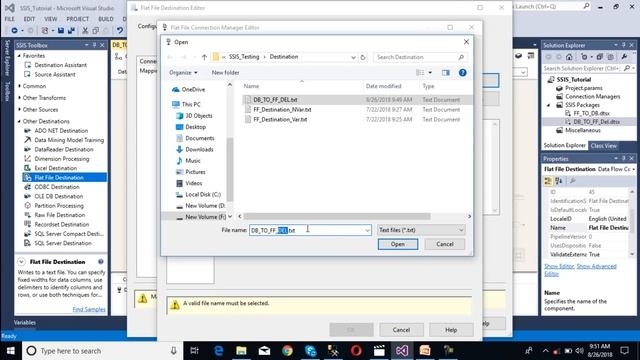Screen dimensions: 640x360
Task: Click the Undo icon in Visual Studio toolbar
Action: (120, 31)
